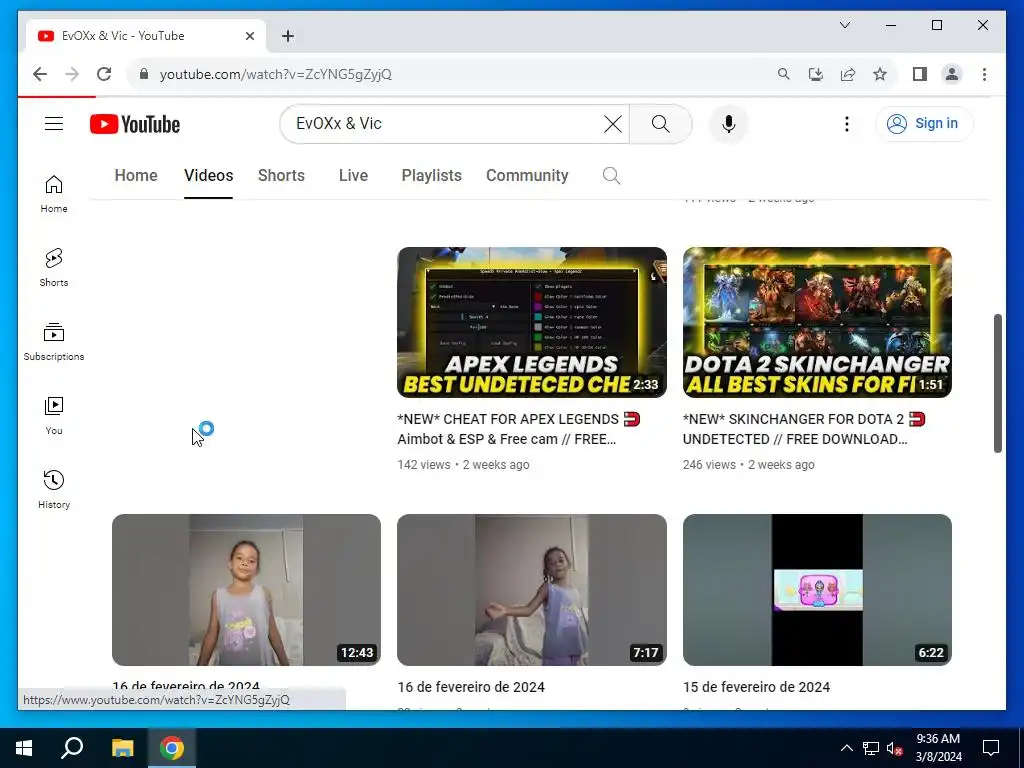Switch to the channel Shorts tab
Viewport: 1024px width, 768px height.
[x=281, y=175]
